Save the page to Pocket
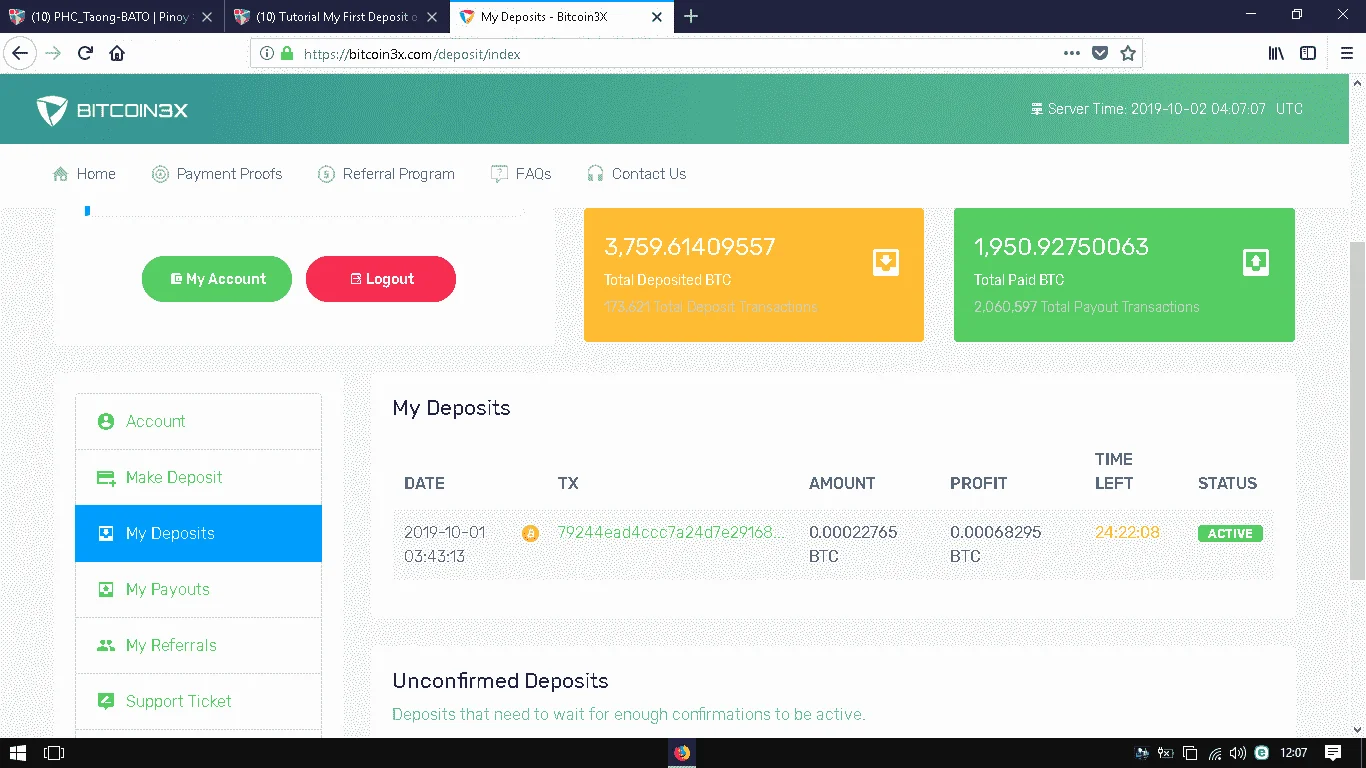This screenshot has width=1366, height=768. pos(1100,54)
